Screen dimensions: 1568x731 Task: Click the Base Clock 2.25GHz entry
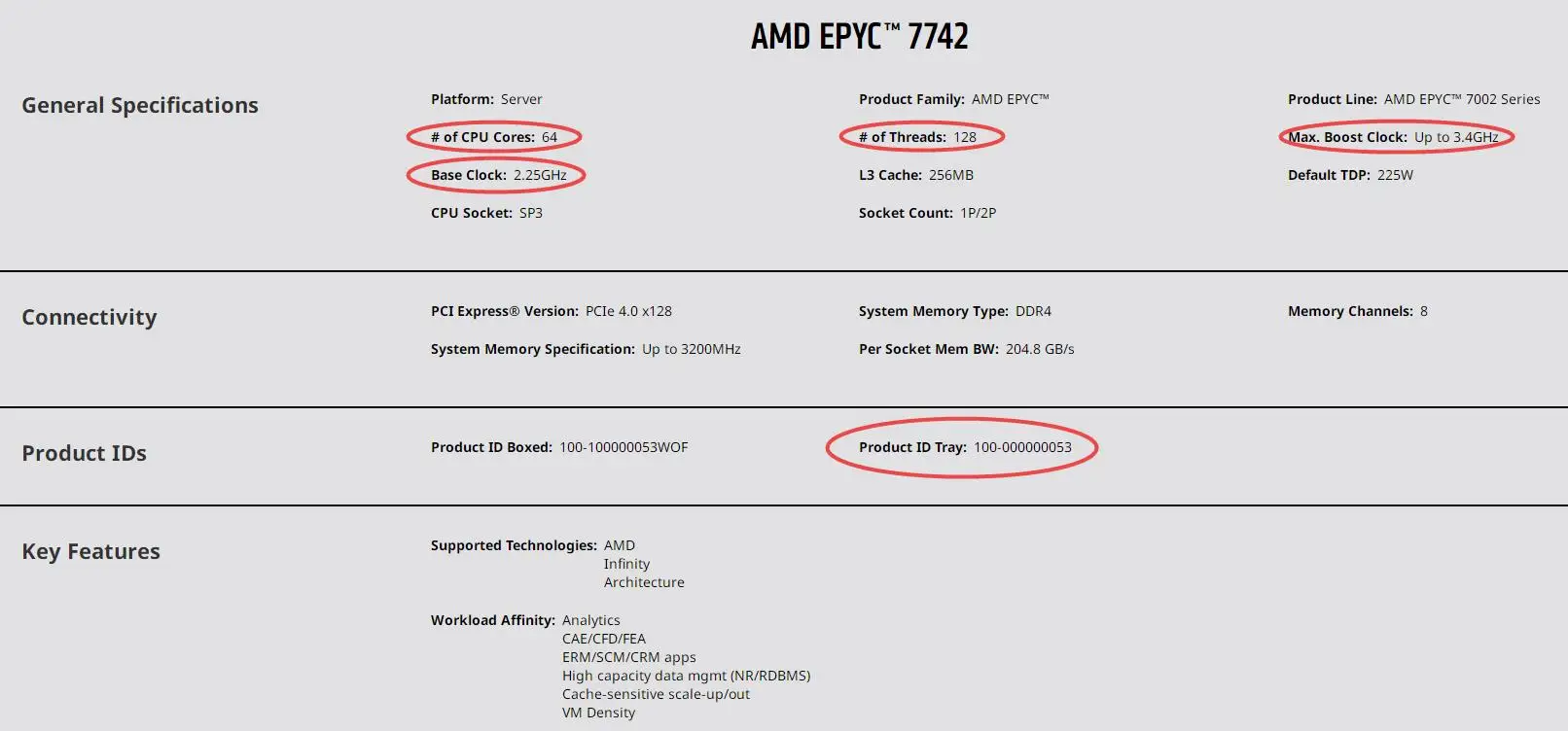[x=499, y=175]
